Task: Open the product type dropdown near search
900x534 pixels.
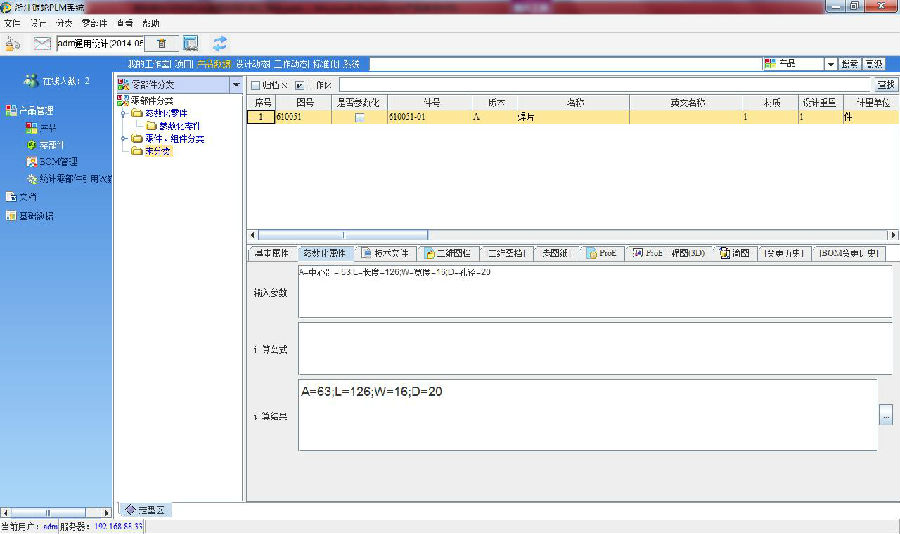Action: click(830, 64)
